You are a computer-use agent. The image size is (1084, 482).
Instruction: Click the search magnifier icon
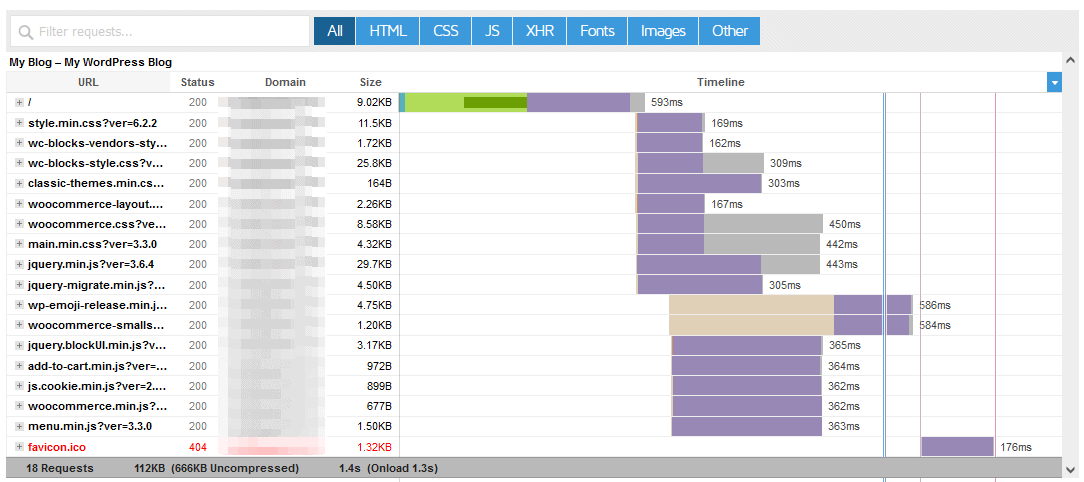tap(26, 32)
